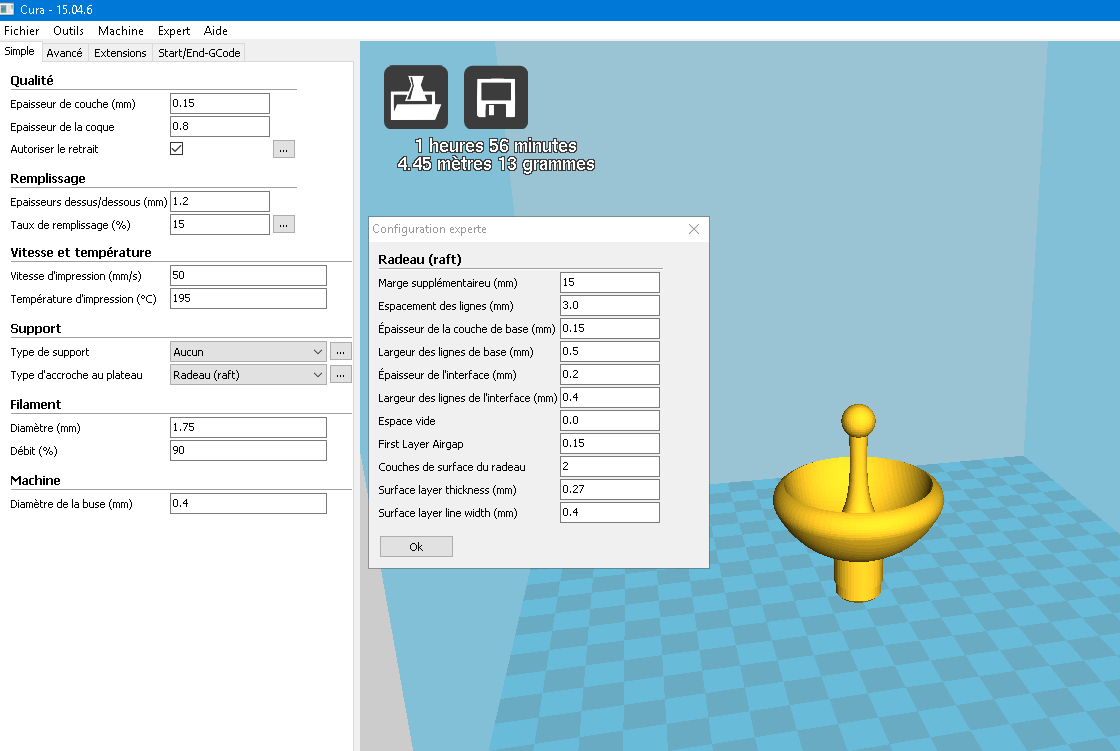Image resolution: width=1120 pixels, height=751 pixels.
Task: Click the Radeau (raft) dialog heading
Action: point(420,259)
